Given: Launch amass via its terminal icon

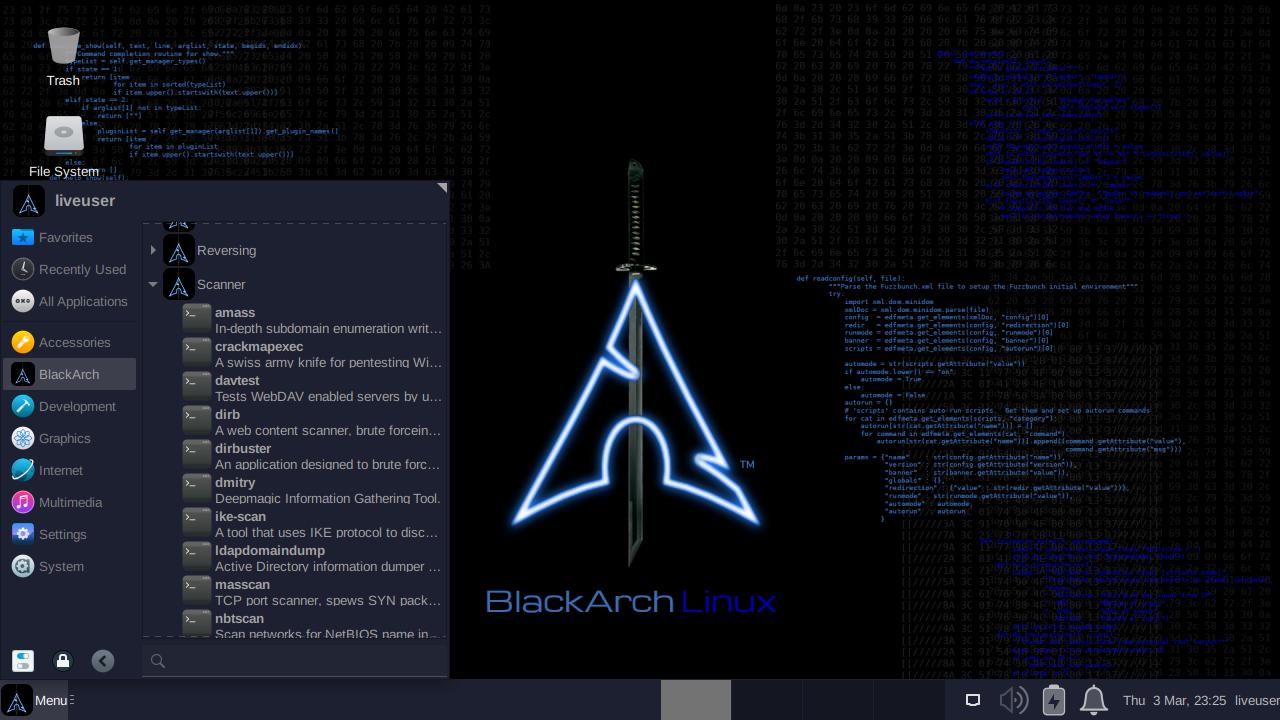Looking at the screenshot, I should pyautogui.click(x=197, y=319).
